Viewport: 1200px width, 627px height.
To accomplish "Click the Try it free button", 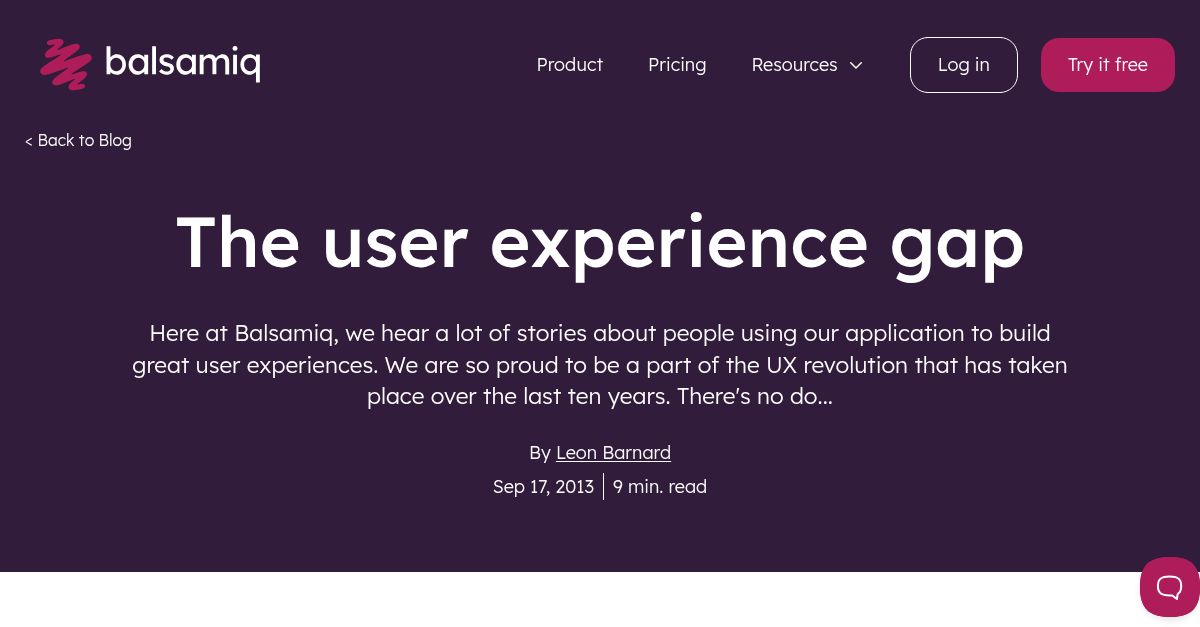I will tap(1107, 64).
